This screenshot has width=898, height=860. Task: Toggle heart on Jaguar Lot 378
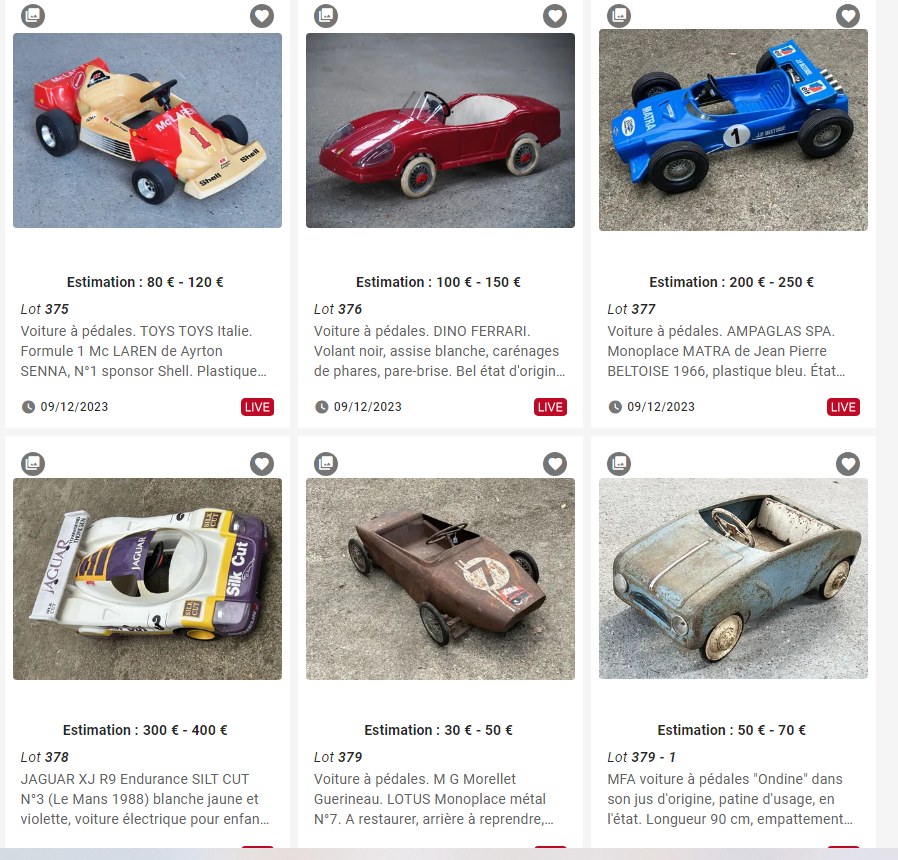click(x=262, y=463)
